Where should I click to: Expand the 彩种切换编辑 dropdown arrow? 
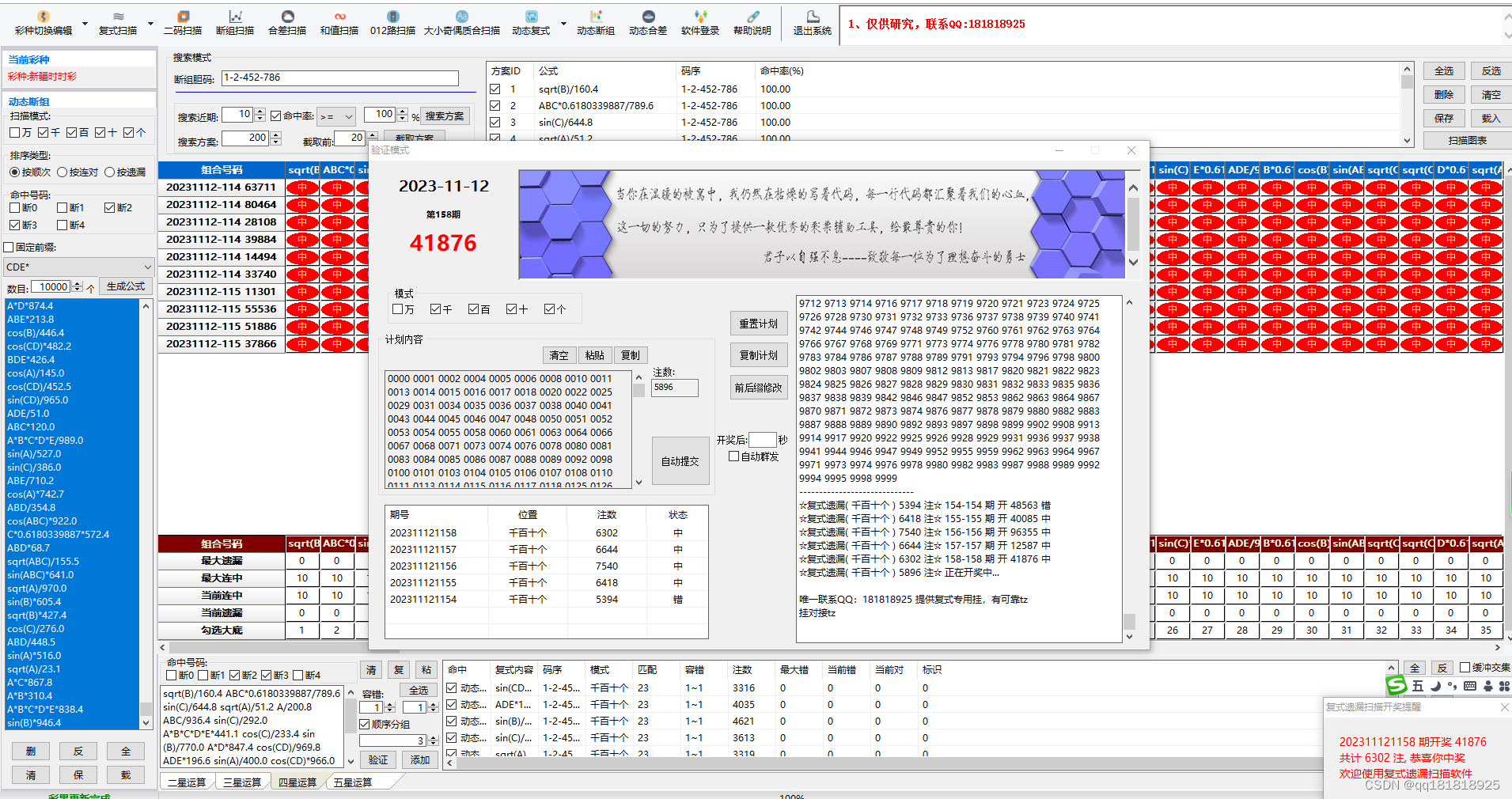tap(85, 24)
